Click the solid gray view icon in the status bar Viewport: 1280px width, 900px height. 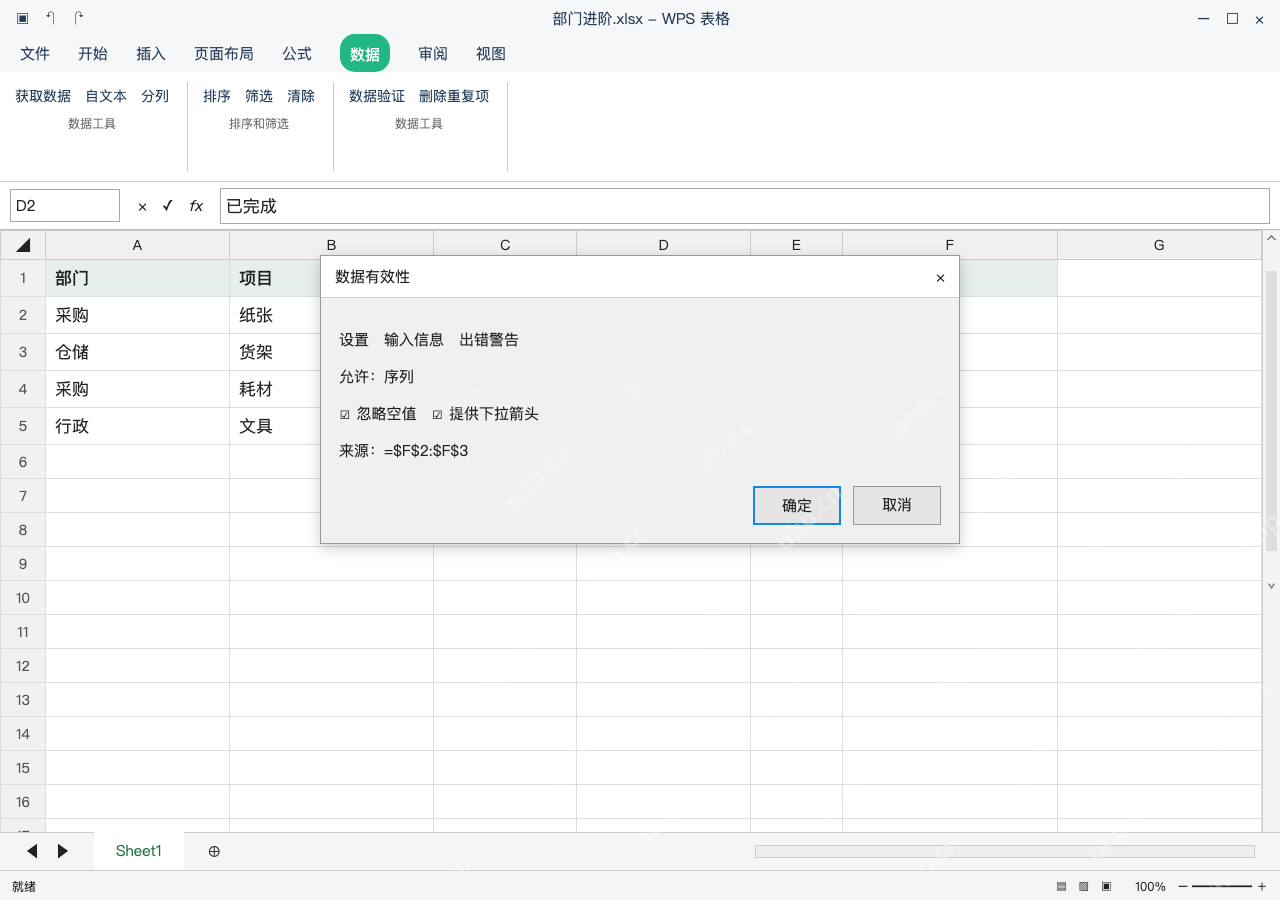[x=1062, y=887]
